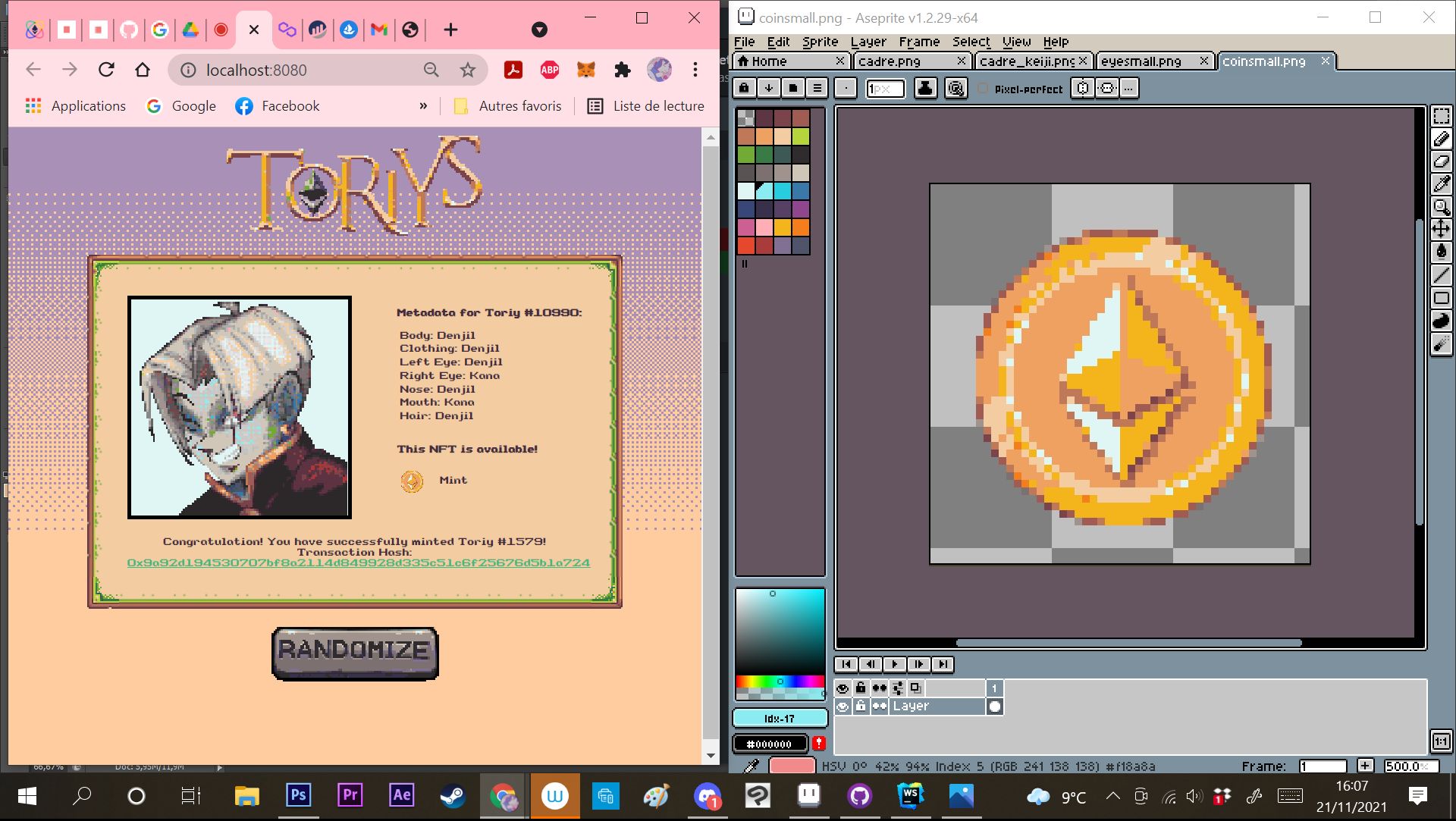Click the palette presets icon
The image size is (1456, 821).
793,88
